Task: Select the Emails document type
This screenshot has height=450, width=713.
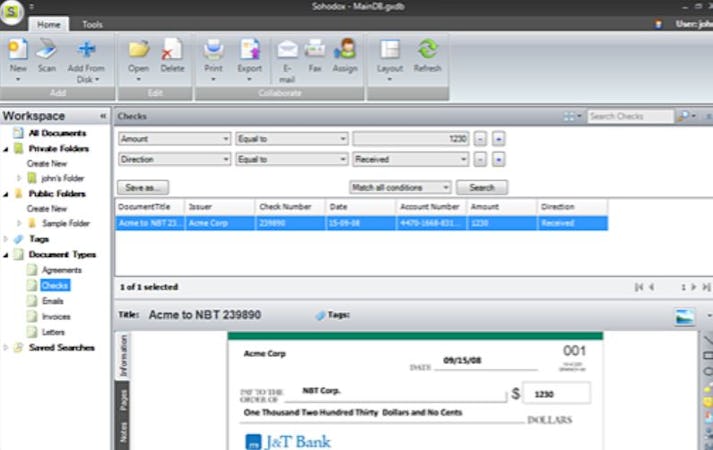Action: [53, 301]
